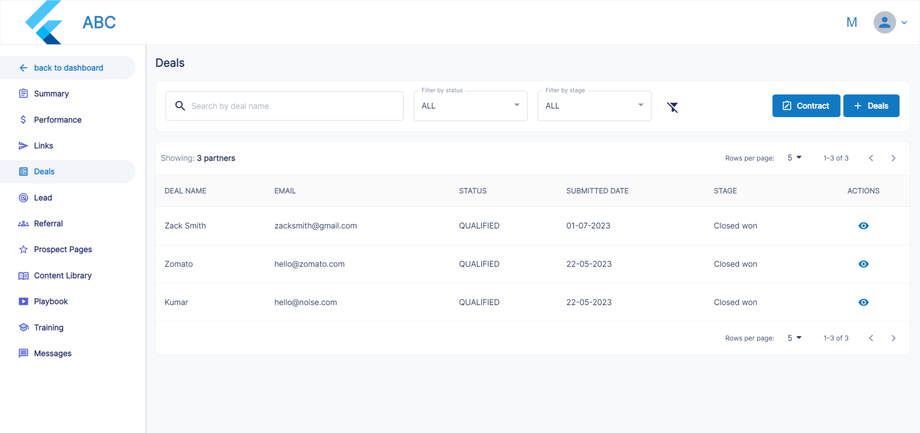The height and width of the screenshot is (433, 920).
Task: Click the Deals sidebar icon
Action: (23, 172)
